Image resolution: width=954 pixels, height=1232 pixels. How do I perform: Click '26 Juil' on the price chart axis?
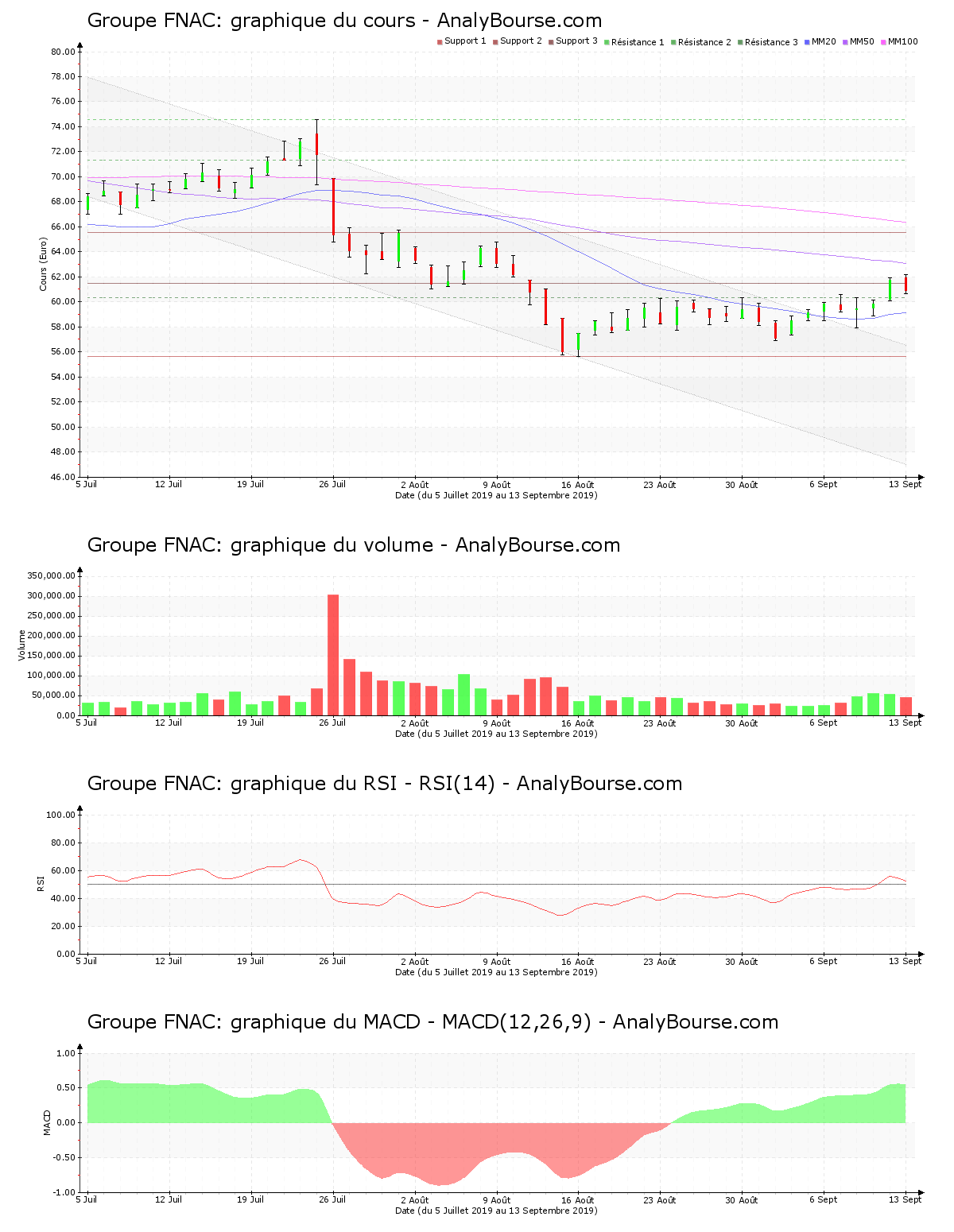coord(332,484)
